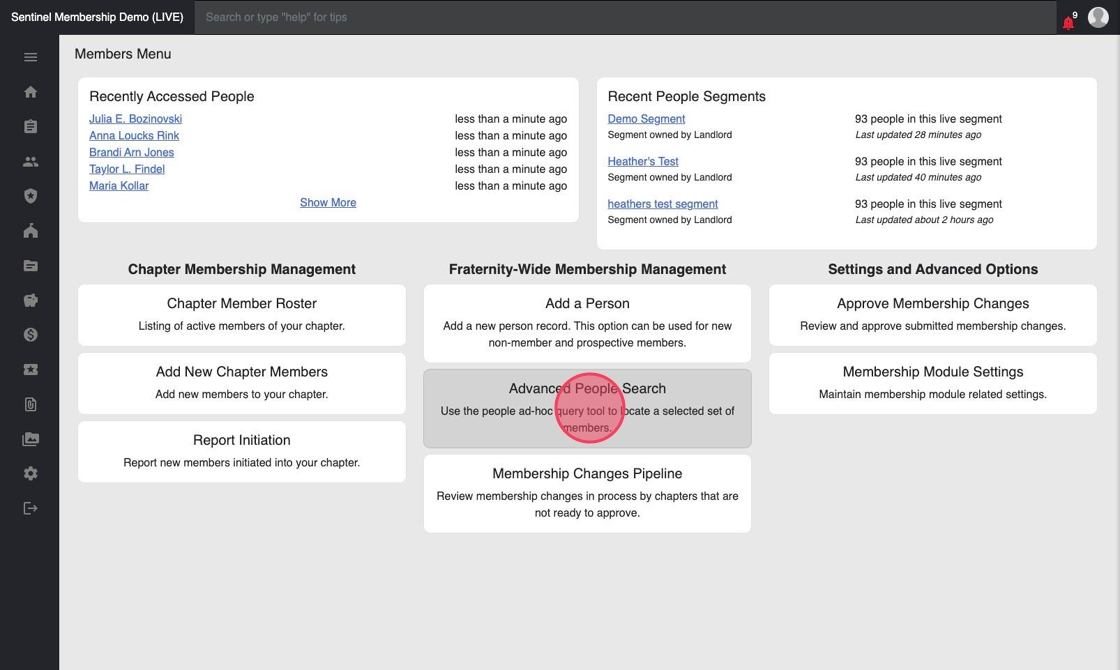The image size is (1120, 670).
Task: Go to Membership Module Settings
Action: [933, 382]
